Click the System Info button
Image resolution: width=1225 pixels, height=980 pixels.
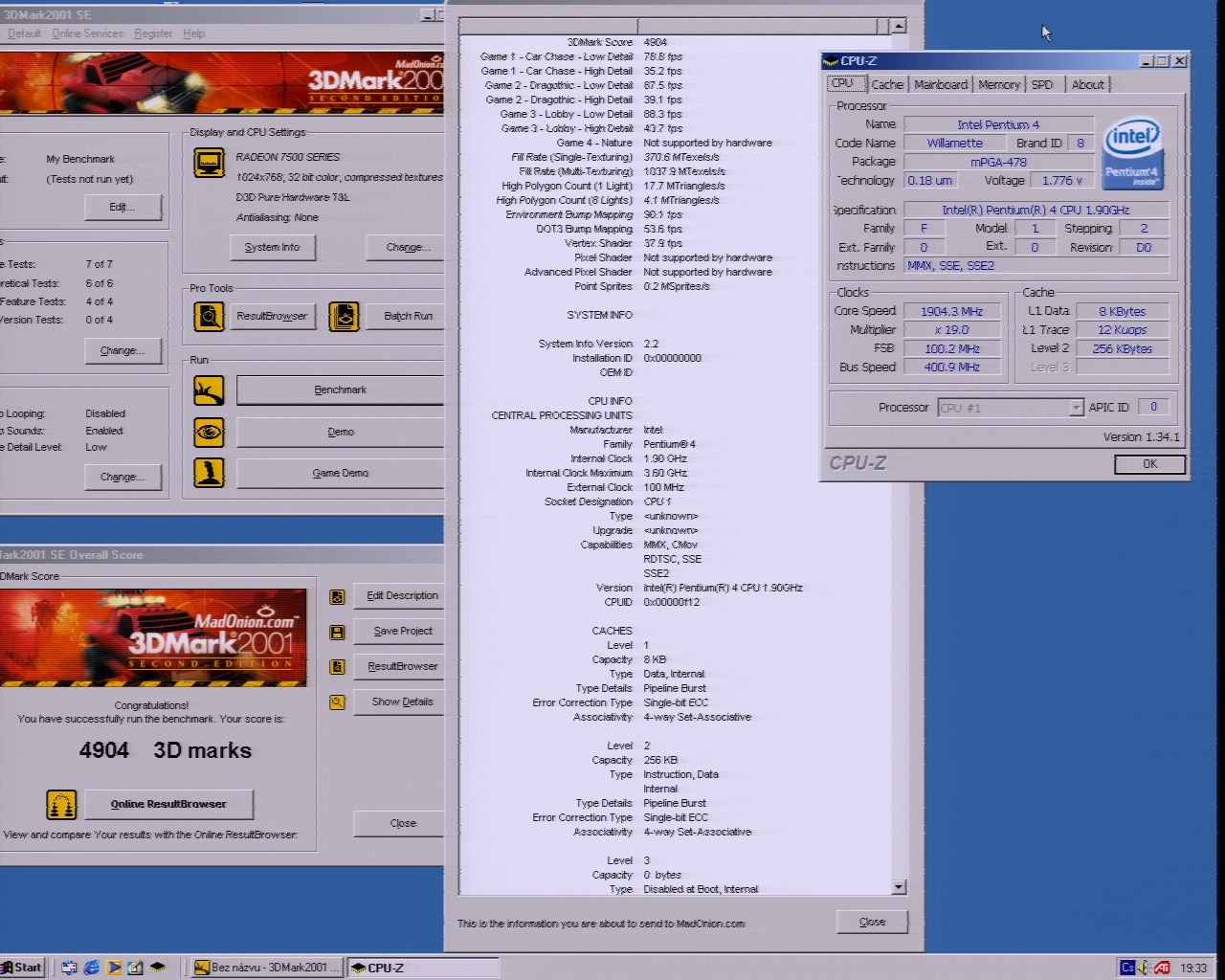272,247
